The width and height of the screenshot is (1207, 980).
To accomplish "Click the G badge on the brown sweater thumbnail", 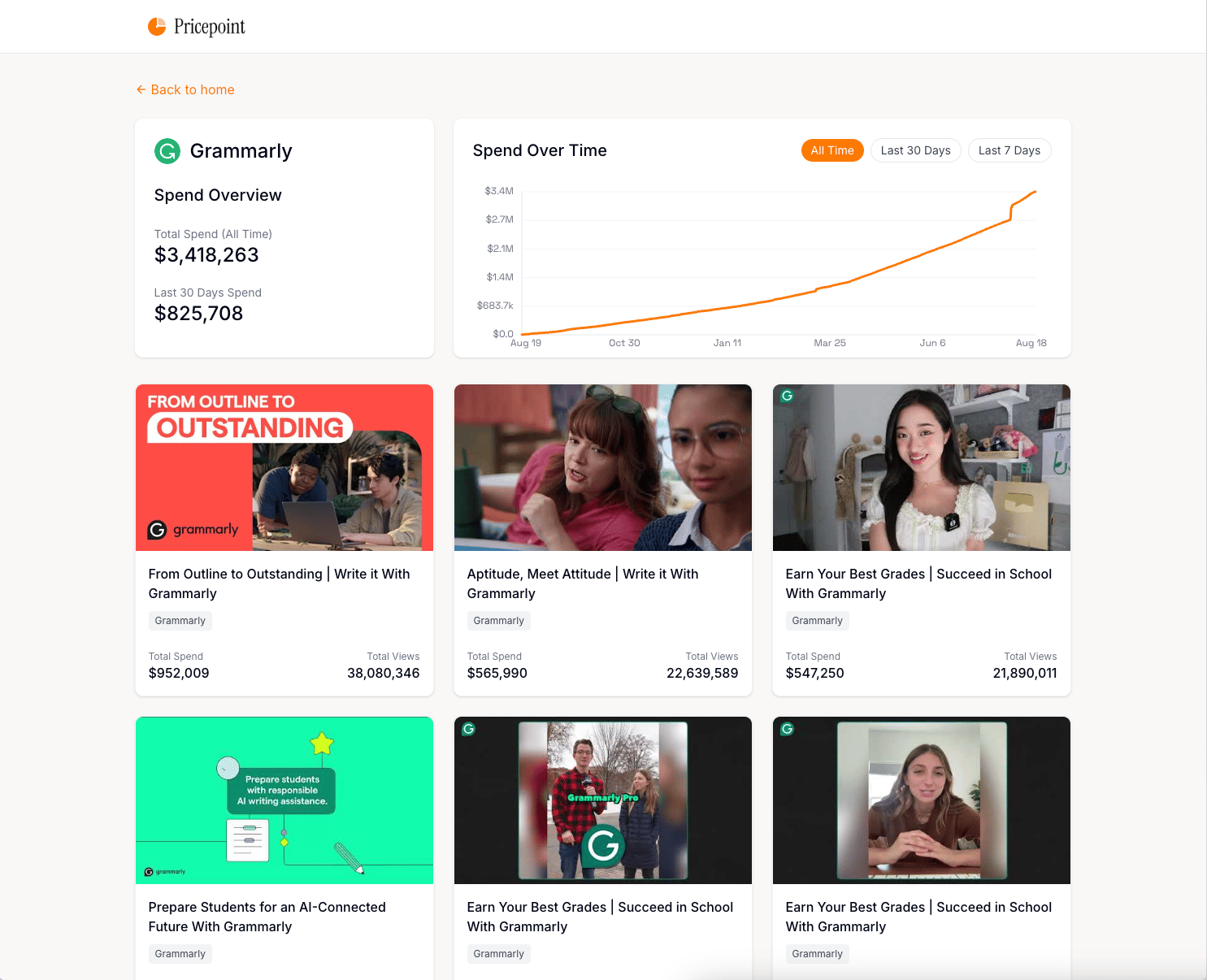I will 787,729.
